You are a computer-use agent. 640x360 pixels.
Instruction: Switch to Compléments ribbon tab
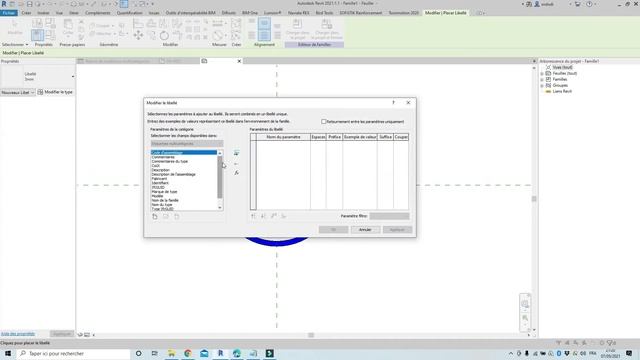coord(98,13)
